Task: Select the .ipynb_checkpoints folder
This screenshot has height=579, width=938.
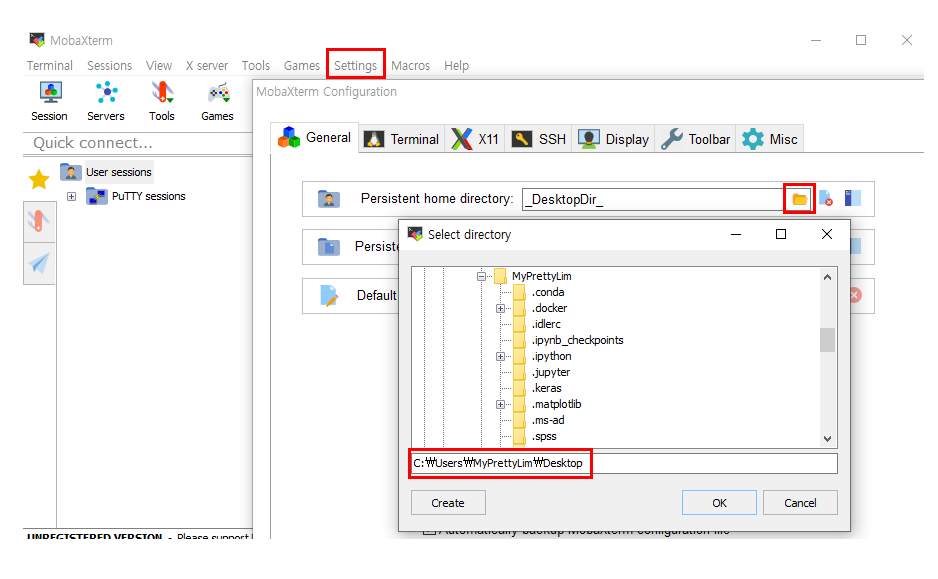Action: [x=577, y=340]
